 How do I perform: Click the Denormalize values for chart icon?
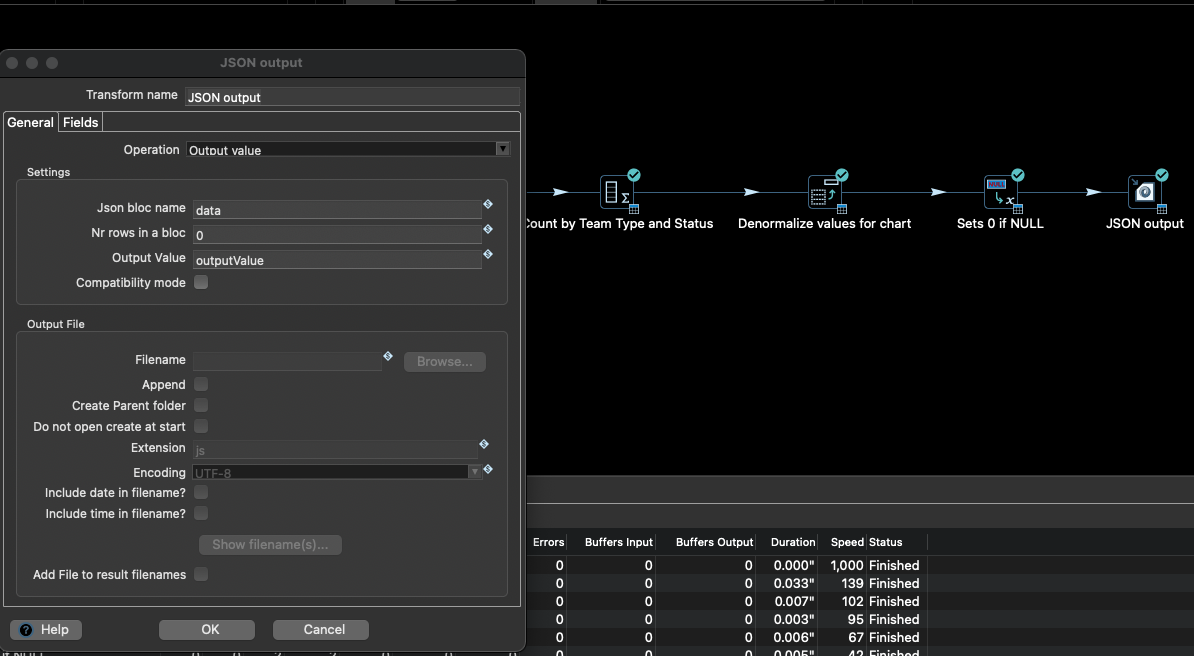[x=824, y=191]
